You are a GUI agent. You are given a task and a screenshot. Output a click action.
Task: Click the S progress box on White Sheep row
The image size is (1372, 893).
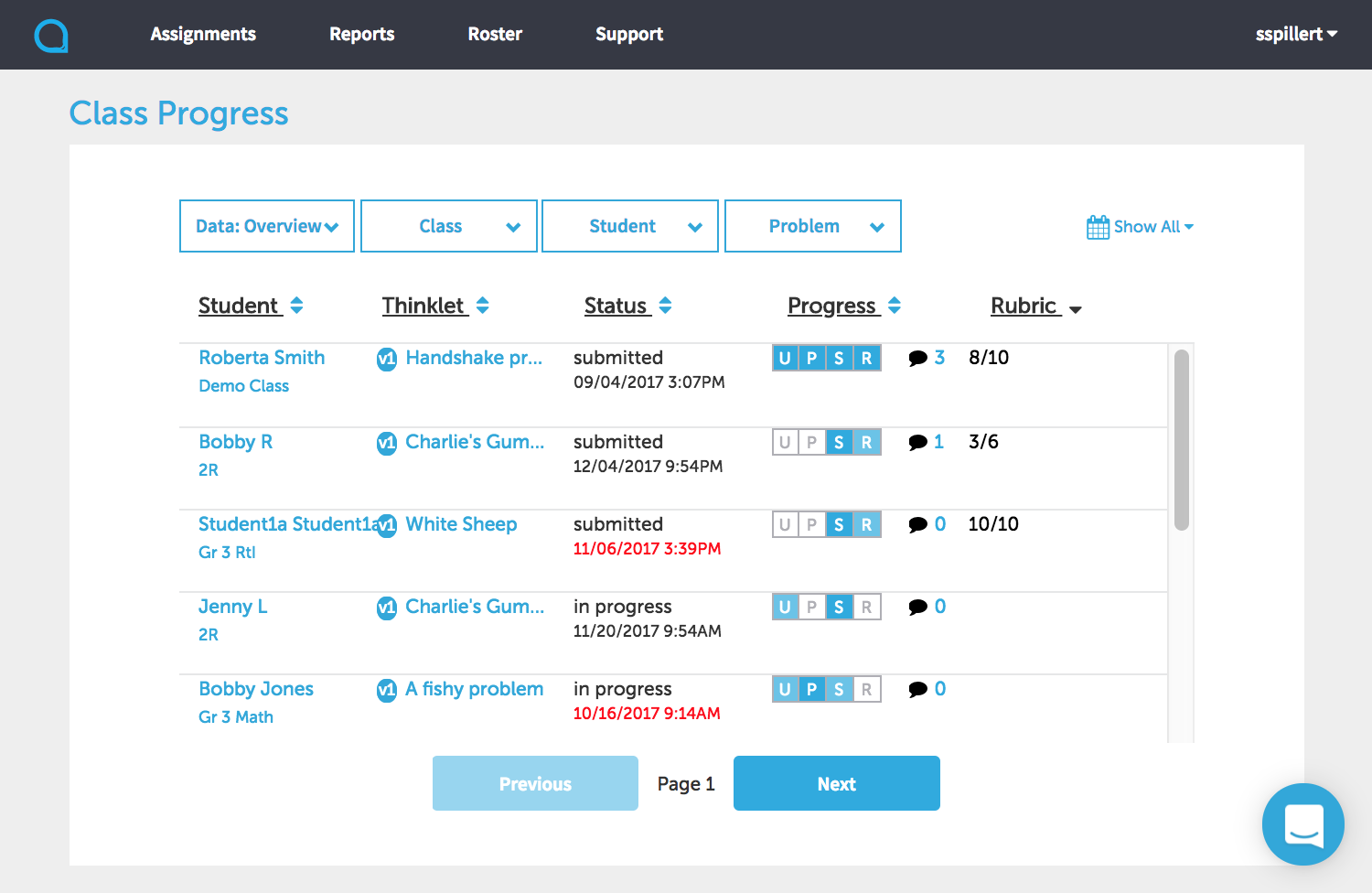pos(839,524)
